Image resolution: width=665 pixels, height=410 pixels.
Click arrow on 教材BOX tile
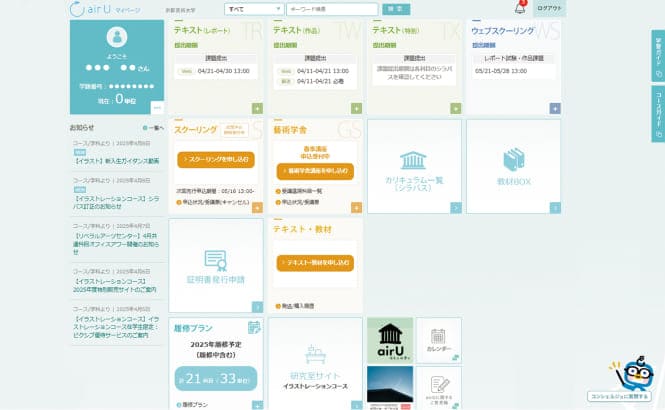[x=555, y=208]
